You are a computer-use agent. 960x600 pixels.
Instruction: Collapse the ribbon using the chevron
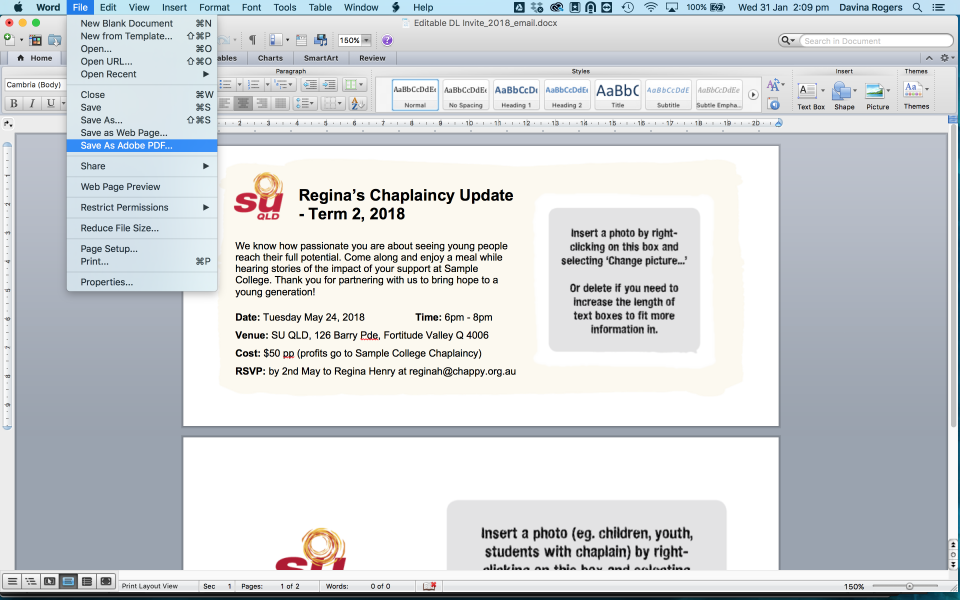pos(929,58)
